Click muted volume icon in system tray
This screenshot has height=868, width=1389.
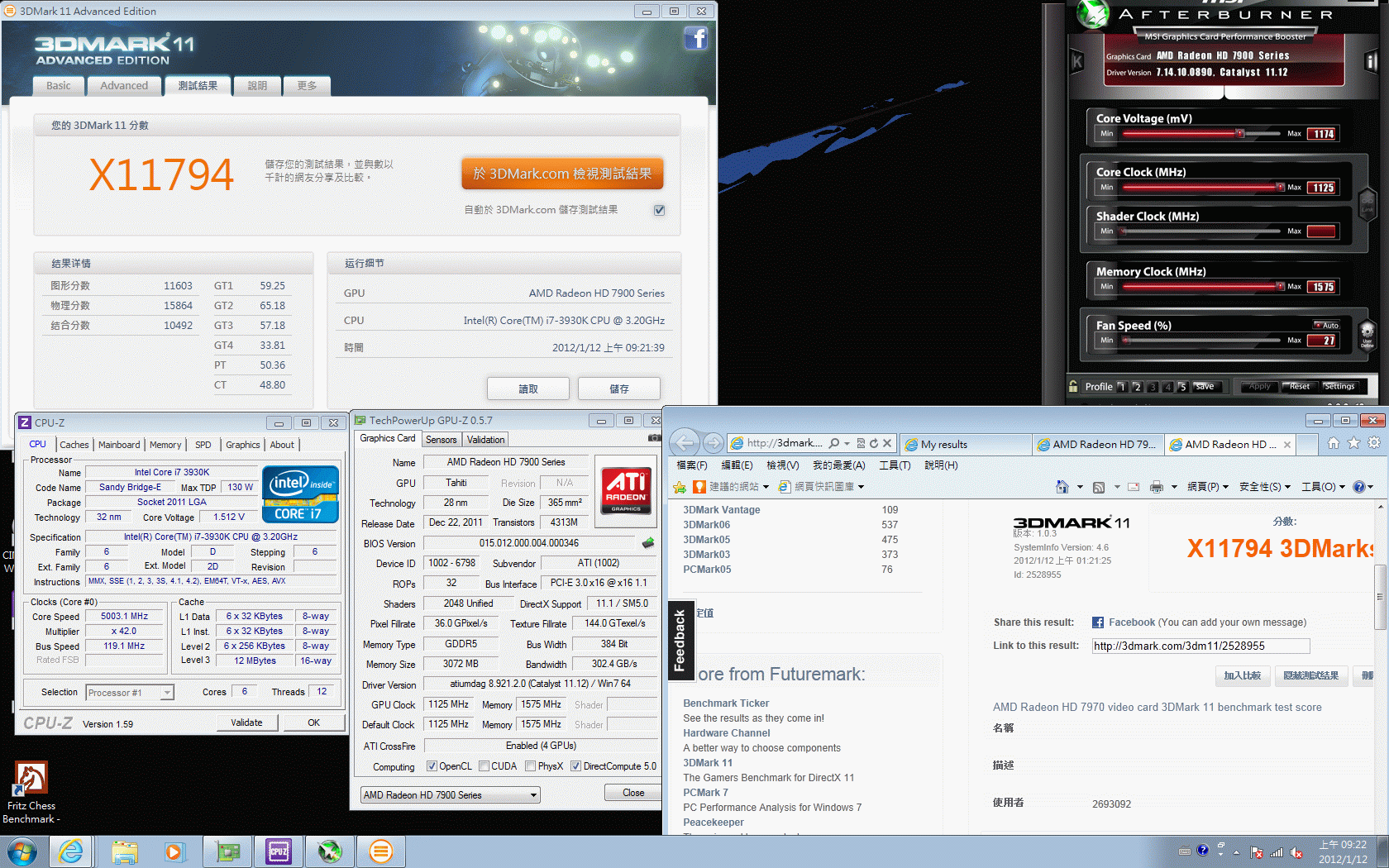coord(1296,852)
